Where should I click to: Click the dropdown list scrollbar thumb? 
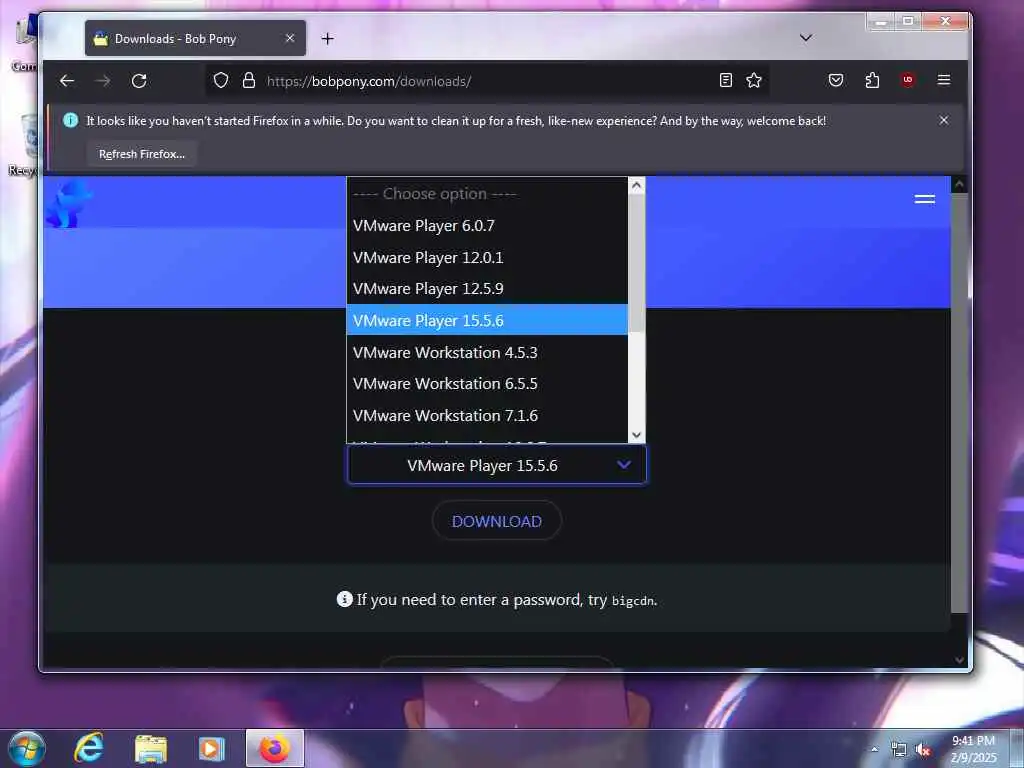(637, 263)
